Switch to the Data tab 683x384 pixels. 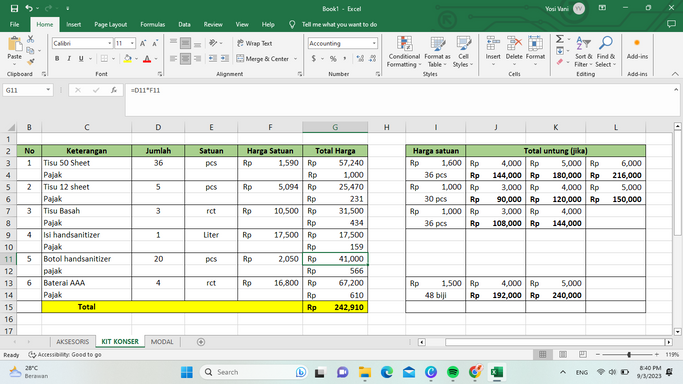click(184, 24)
